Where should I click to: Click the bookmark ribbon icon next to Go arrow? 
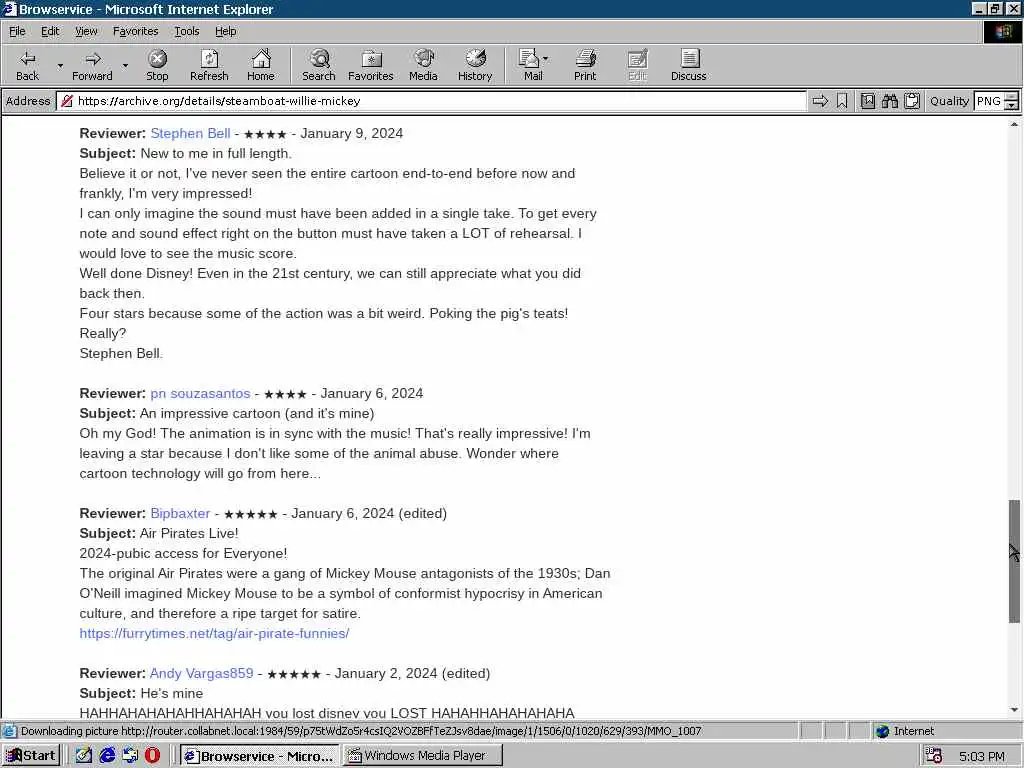[x=842, y=101]
